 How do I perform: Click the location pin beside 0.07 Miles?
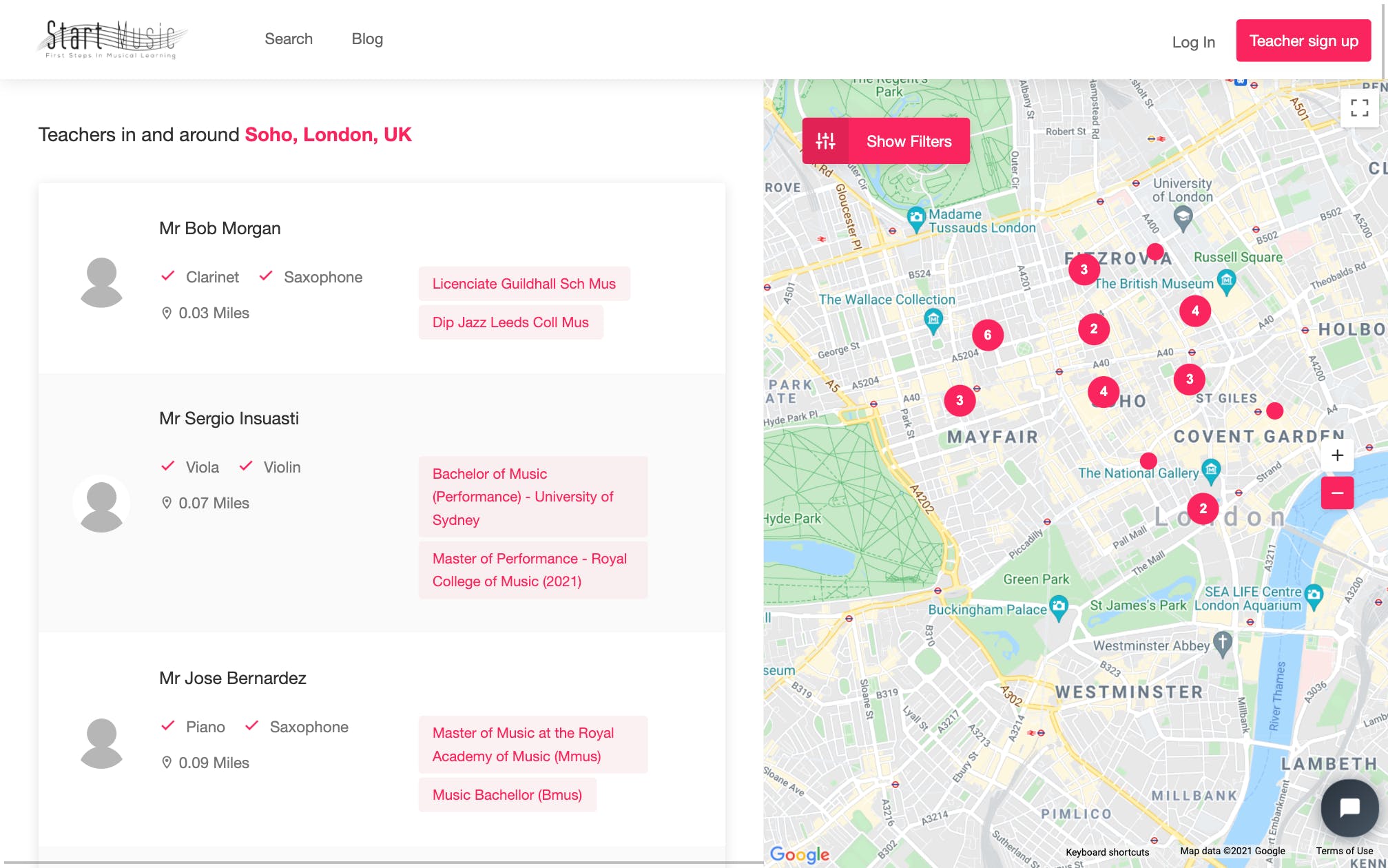pyautogui.click(x=167, y=503)
